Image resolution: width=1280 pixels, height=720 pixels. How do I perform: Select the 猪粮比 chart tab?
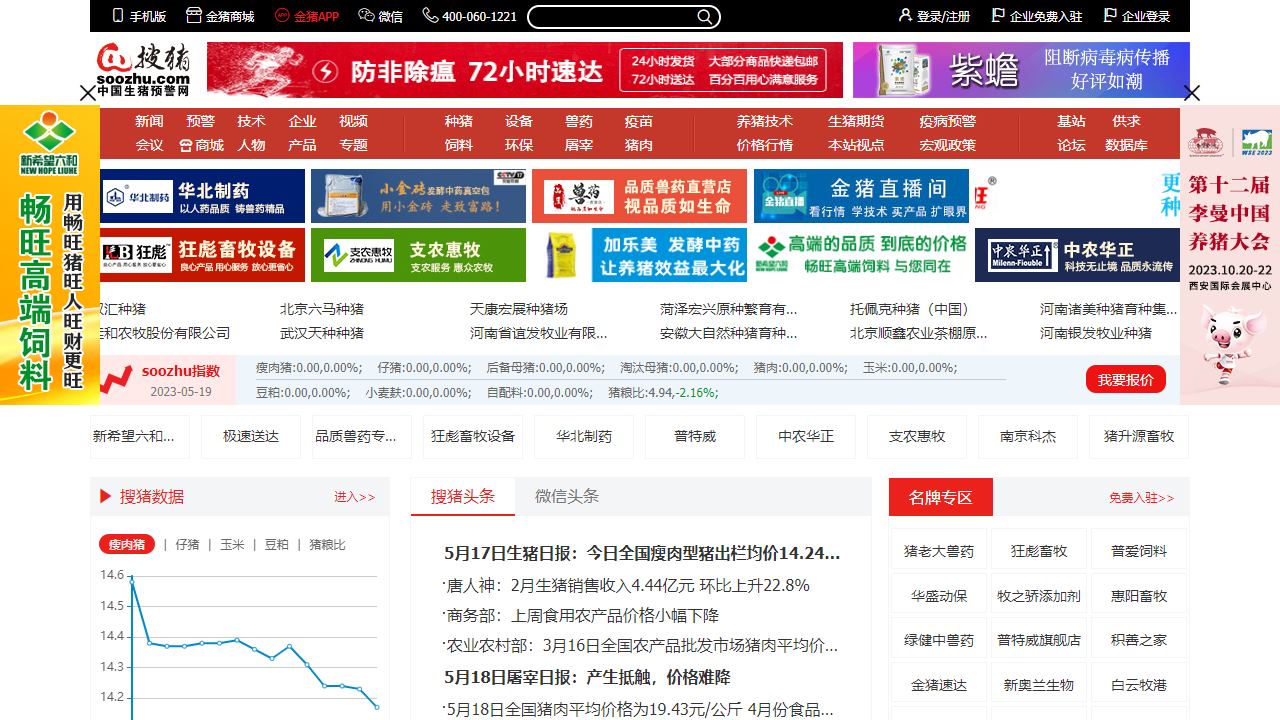point(327,545)
